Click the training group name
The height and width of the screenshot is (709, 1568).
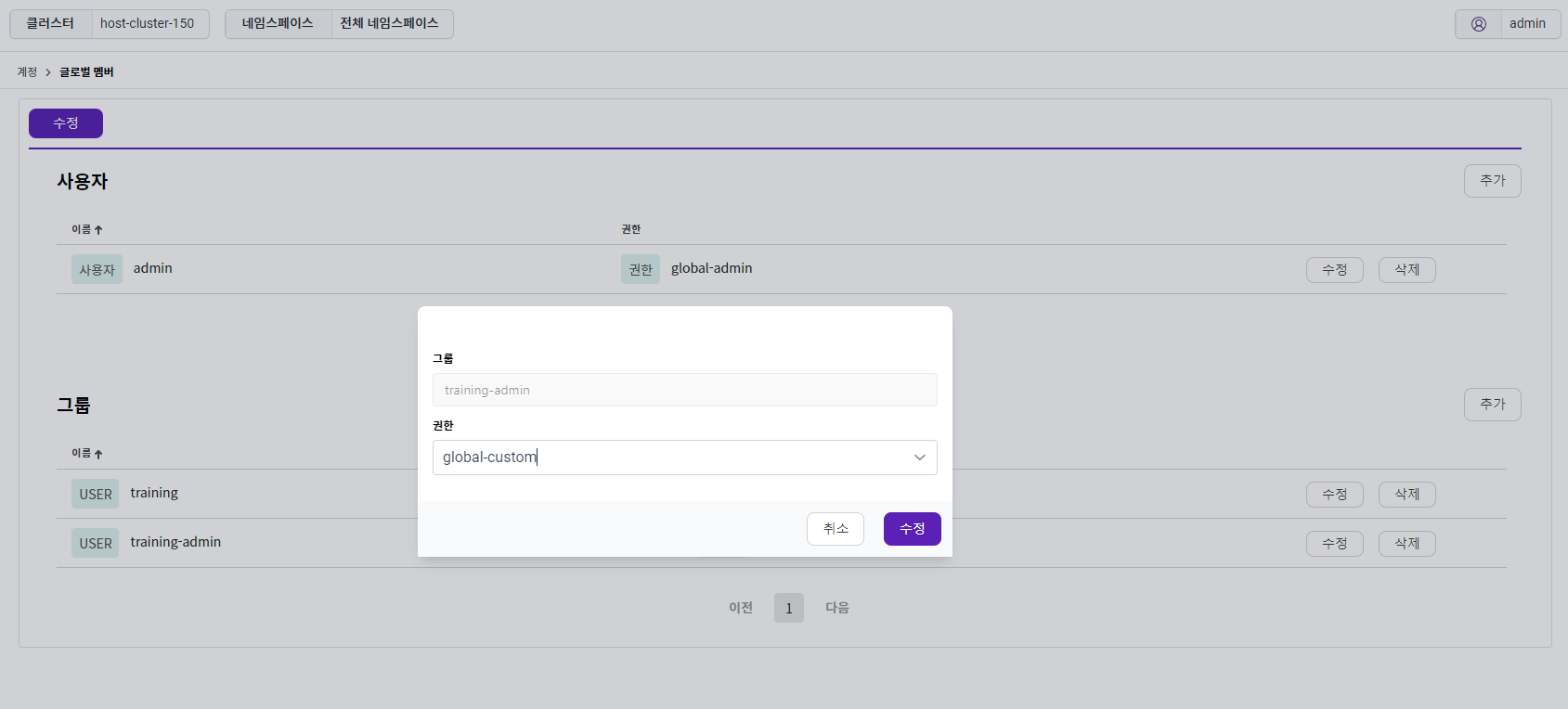(x=154, y=493)
